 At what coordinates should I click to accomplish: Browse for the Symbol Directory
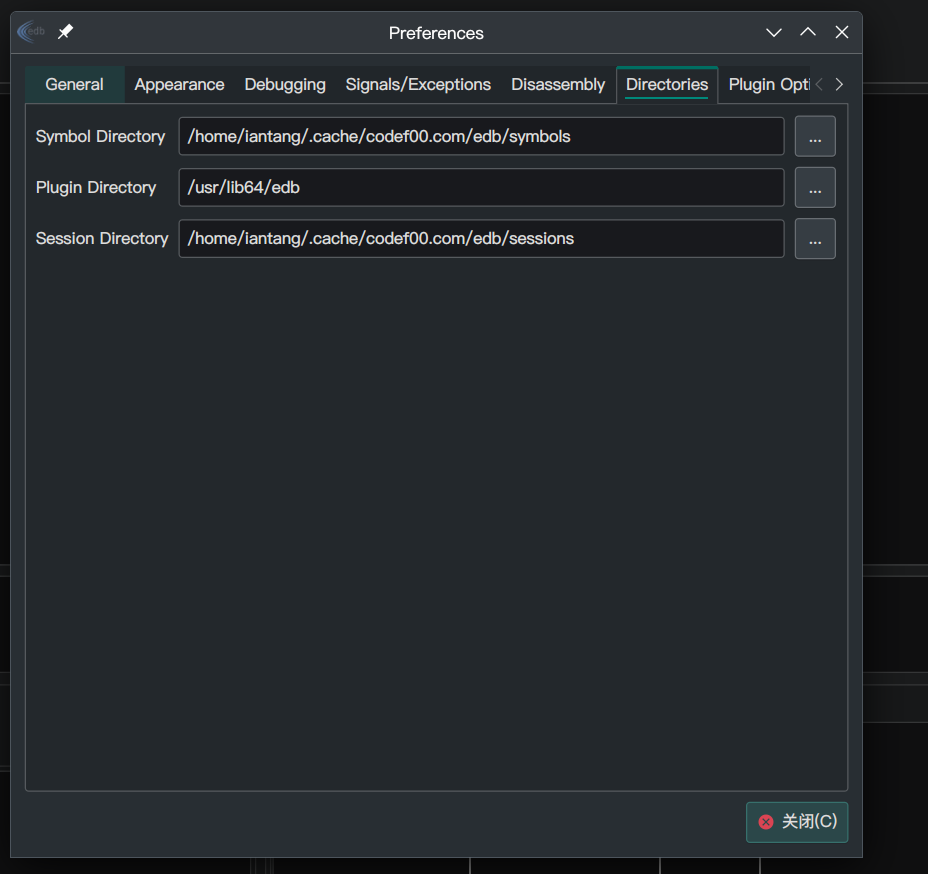pyautogui.click(x=815, y=137)
